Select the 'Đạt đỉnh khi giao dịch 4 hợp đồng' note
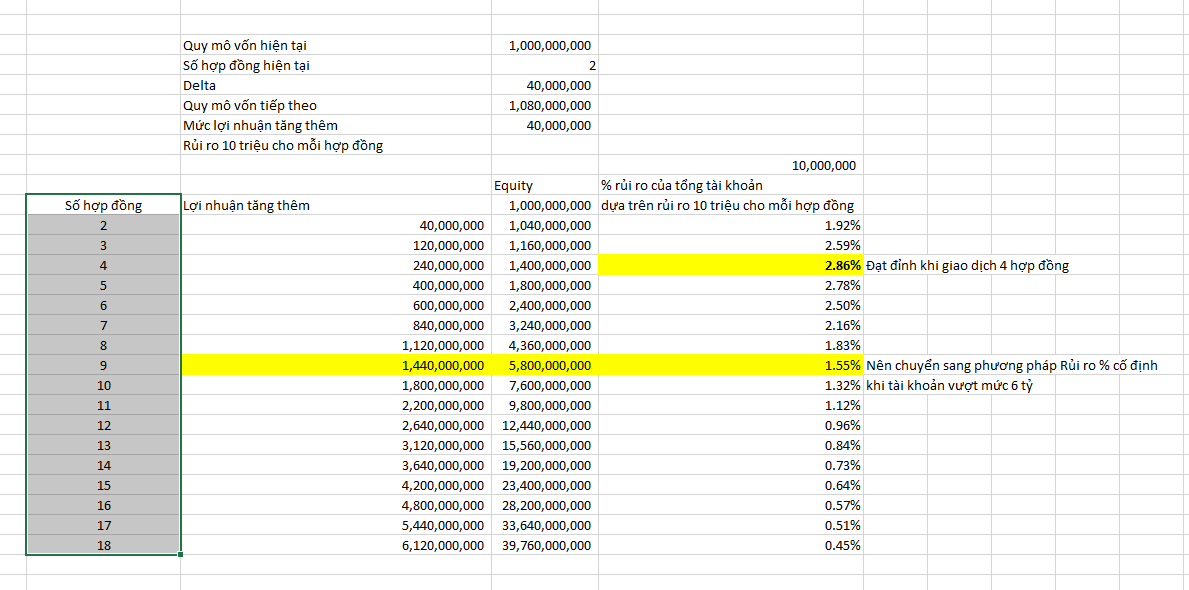 pyautogui.click(x=967, y=265)
